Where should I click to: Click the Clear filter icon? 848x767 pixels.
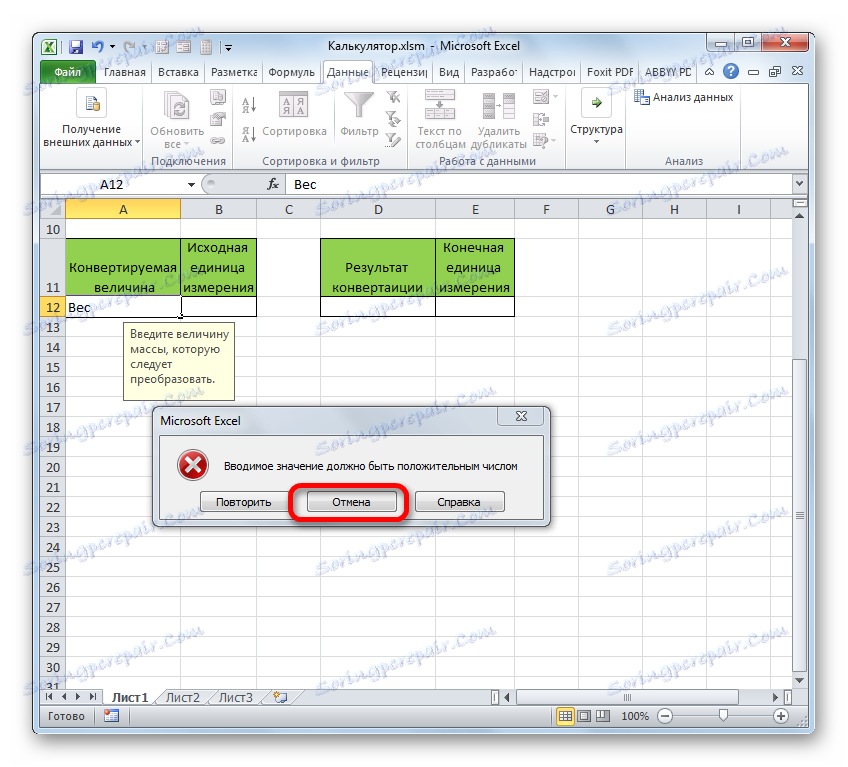tap(393, 97)
